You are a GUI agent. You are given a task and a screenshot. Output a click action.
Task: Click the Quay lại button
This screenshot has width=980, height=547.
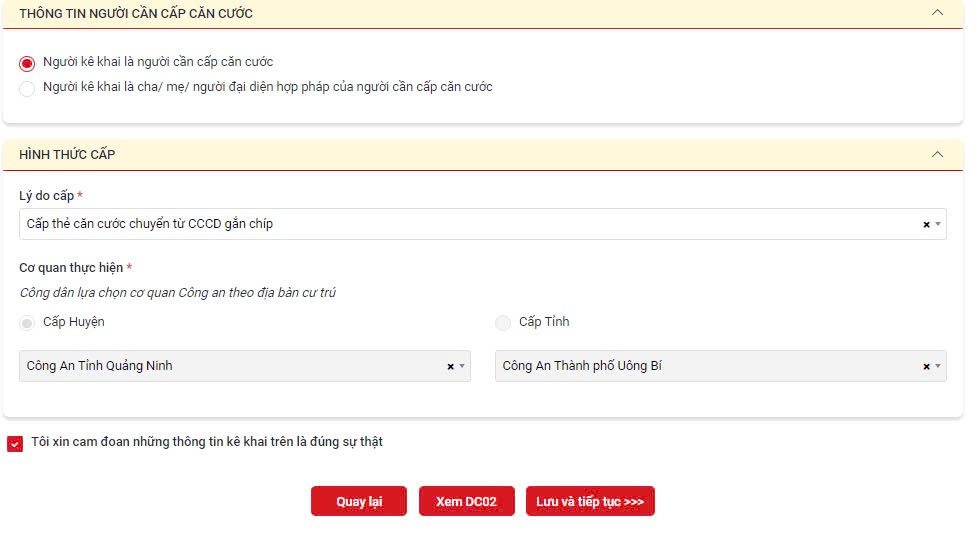tap(359, 502)
